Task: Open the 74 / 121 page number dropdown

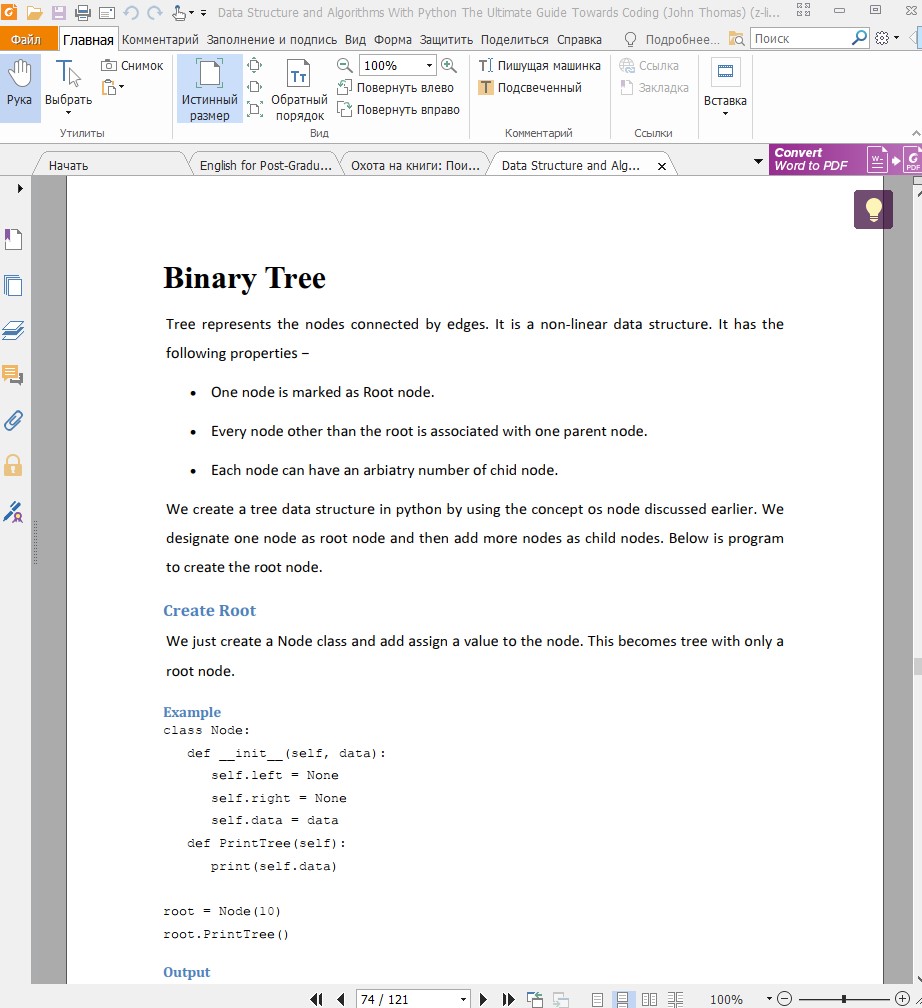Action: 463,1000
